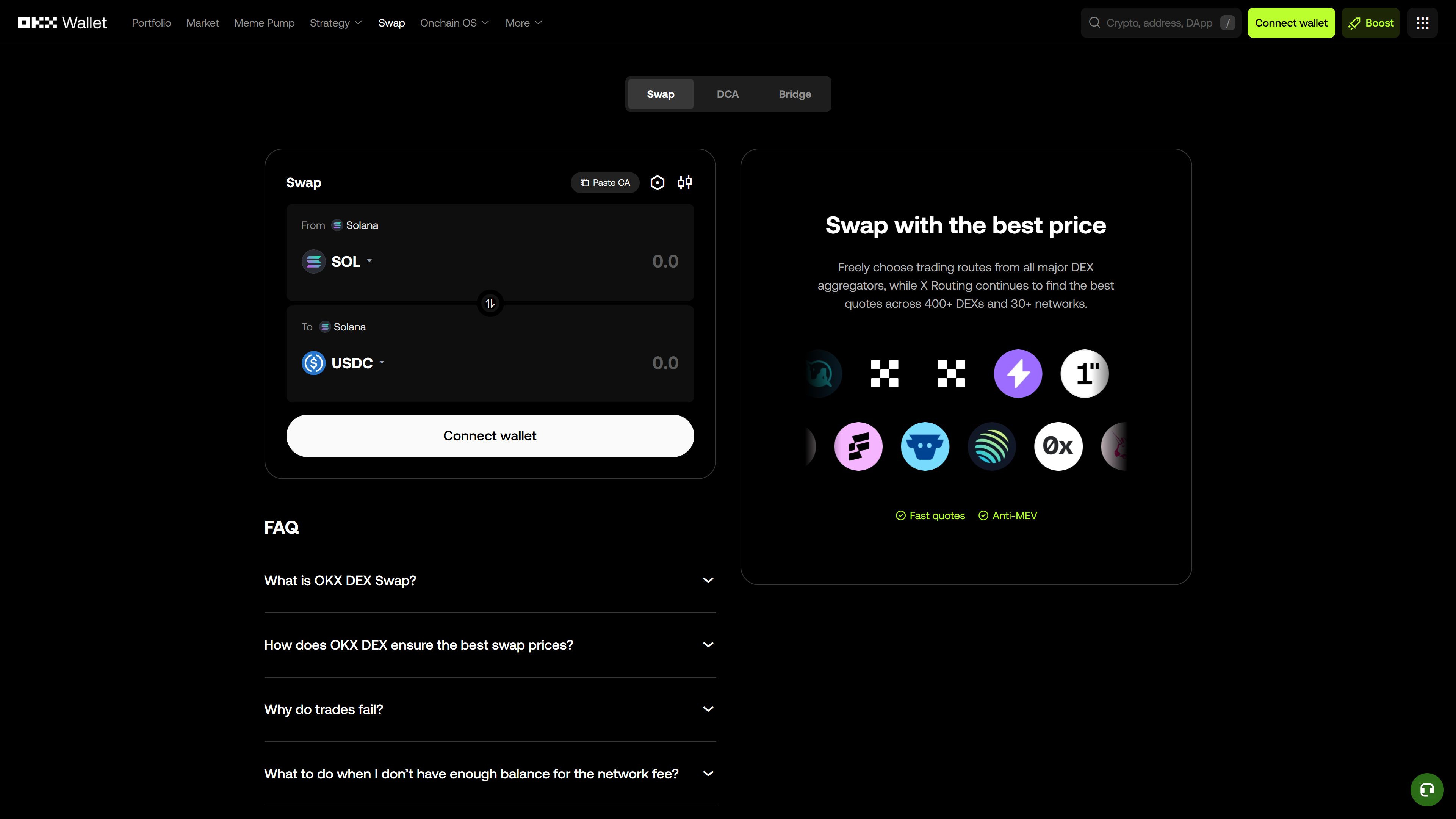Open the apps grid menu icon
Viewport: 1456px width, 819px height.
1422,23
